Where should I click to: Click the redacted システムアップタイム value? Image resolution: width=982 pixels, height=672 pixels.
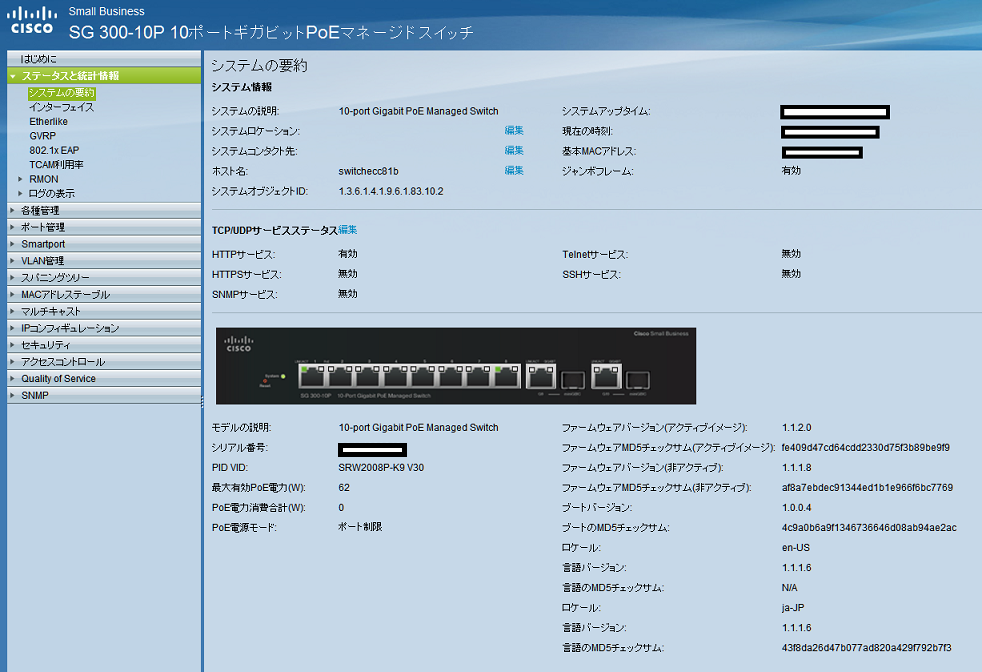click(835, 112)
